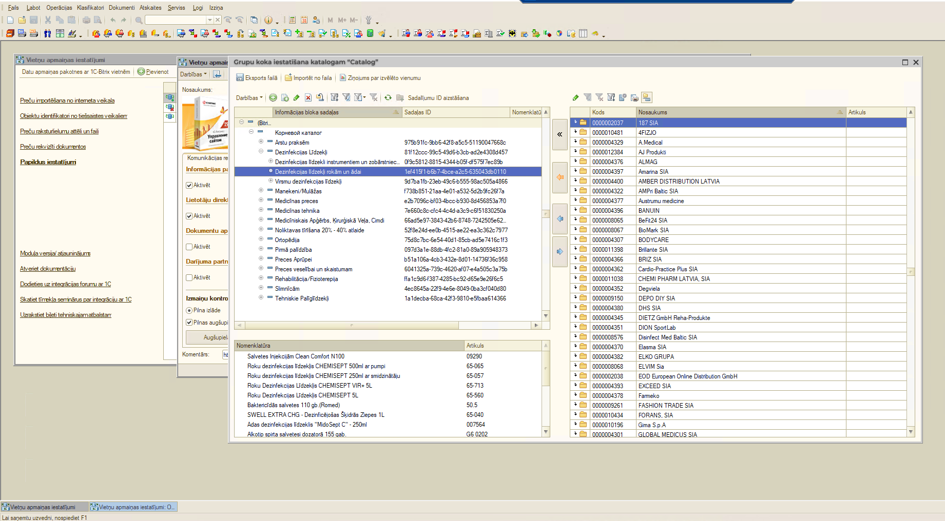Add new section with green plus icon
Viewport: 945px width, 521px height.
(273, 98)
